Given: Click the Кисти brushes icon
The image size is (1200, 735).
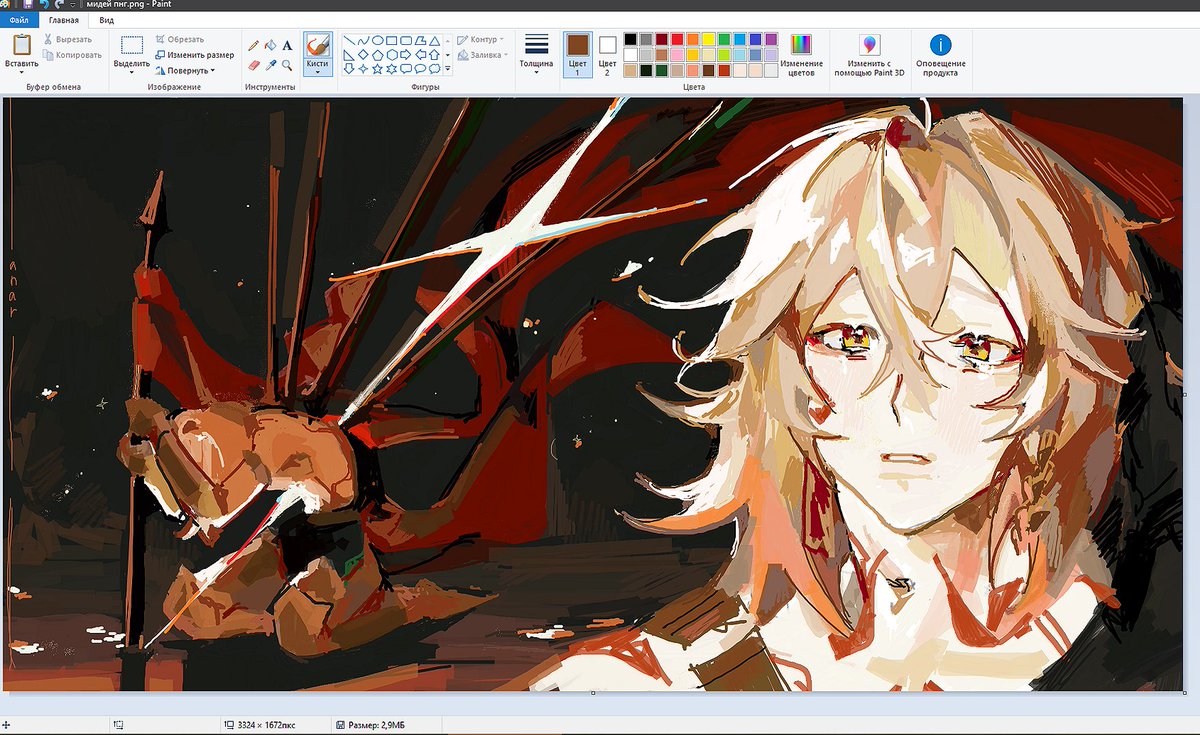Looking at the screenshot, I should click(x=318, y=46).
